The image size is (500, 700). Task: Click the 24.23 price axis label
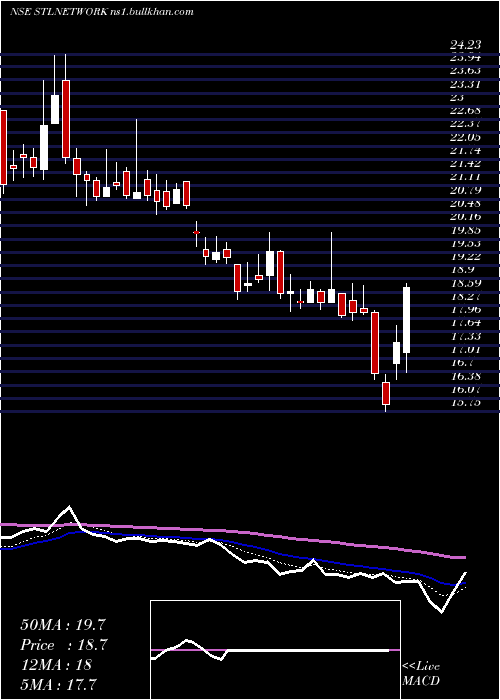pyautogui.click(x=465, y=45)
